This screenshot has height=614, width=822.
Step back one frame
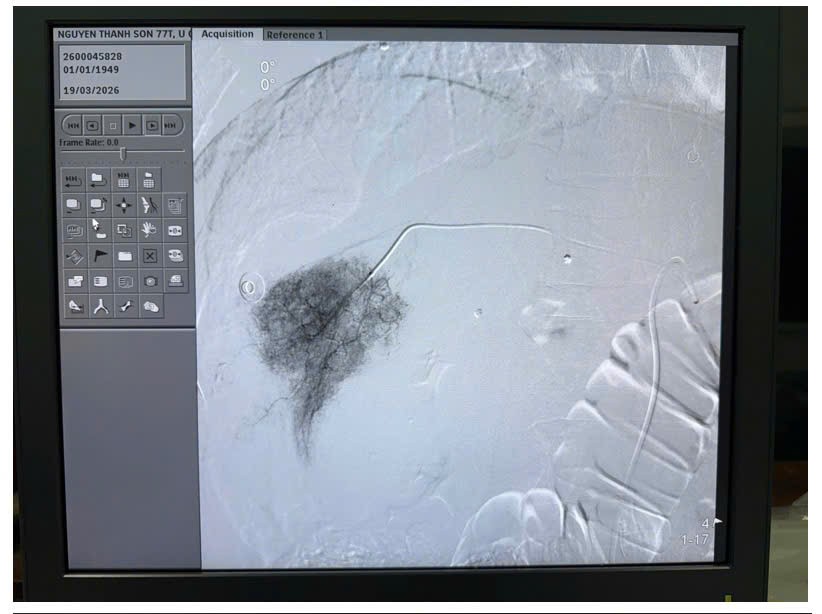pyautogui.click(x=92, y=126)
